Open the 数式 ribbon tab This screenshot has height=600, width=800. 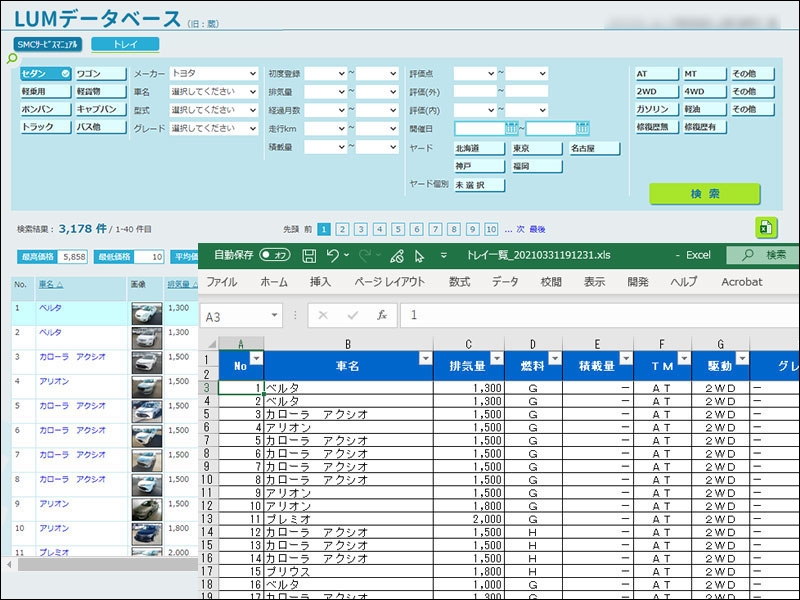click(459, 282)
